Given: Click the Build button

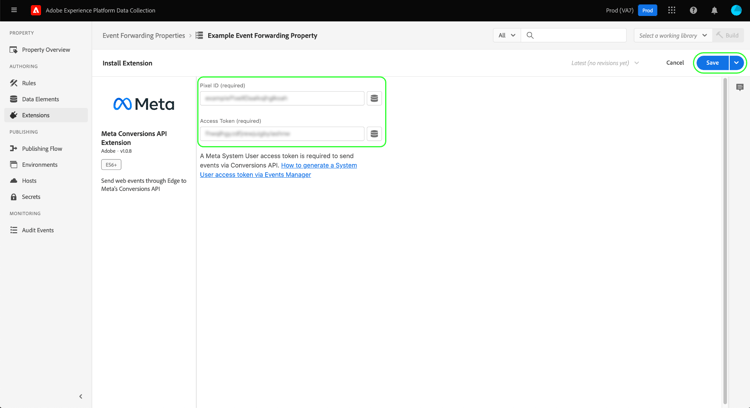Looking at the screenshot, I should pos(728,35).
